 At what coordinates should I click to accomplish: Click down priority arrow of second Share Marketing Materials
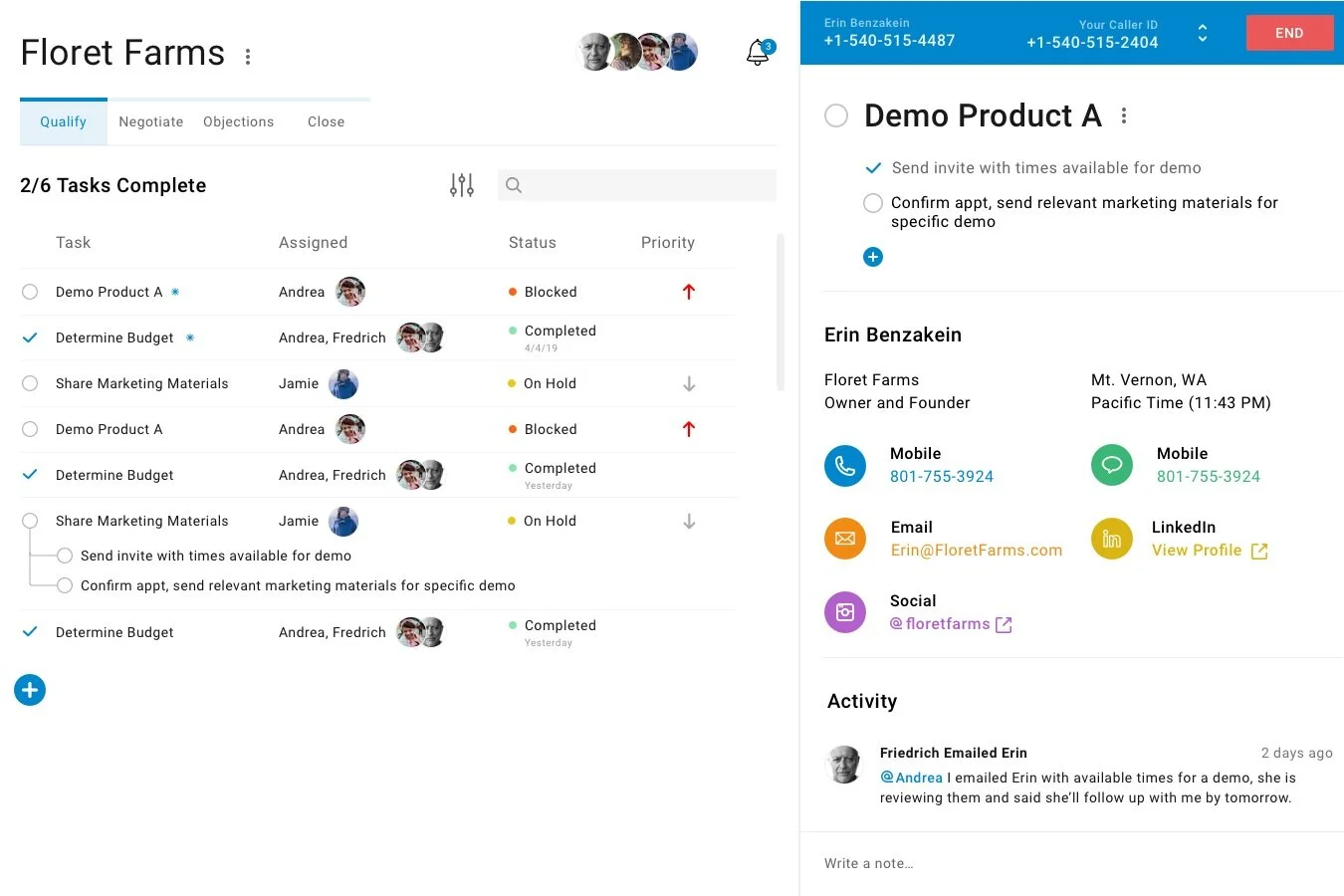tap(689, 522)
